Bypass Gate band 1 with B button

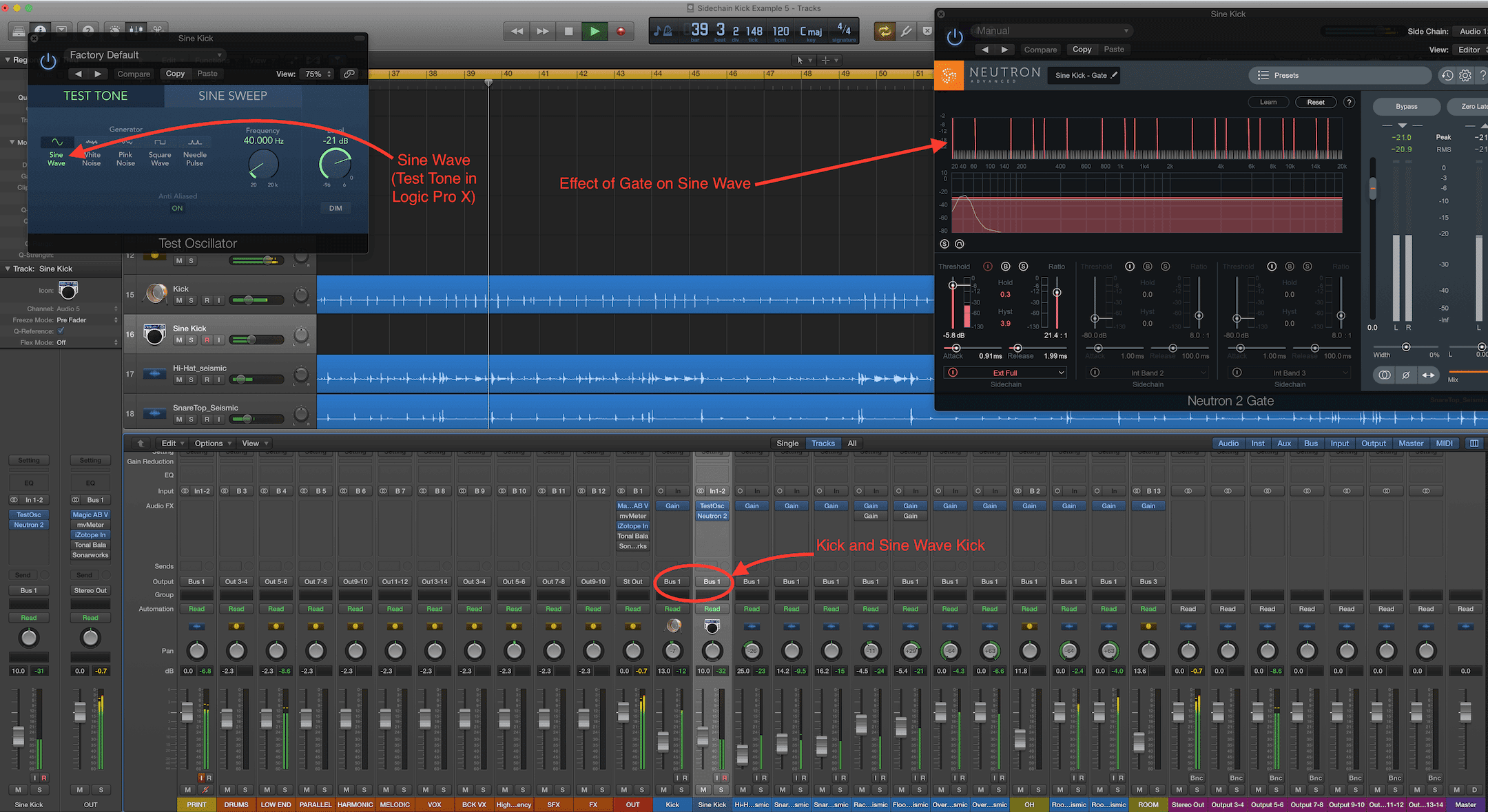point(1005,267)
